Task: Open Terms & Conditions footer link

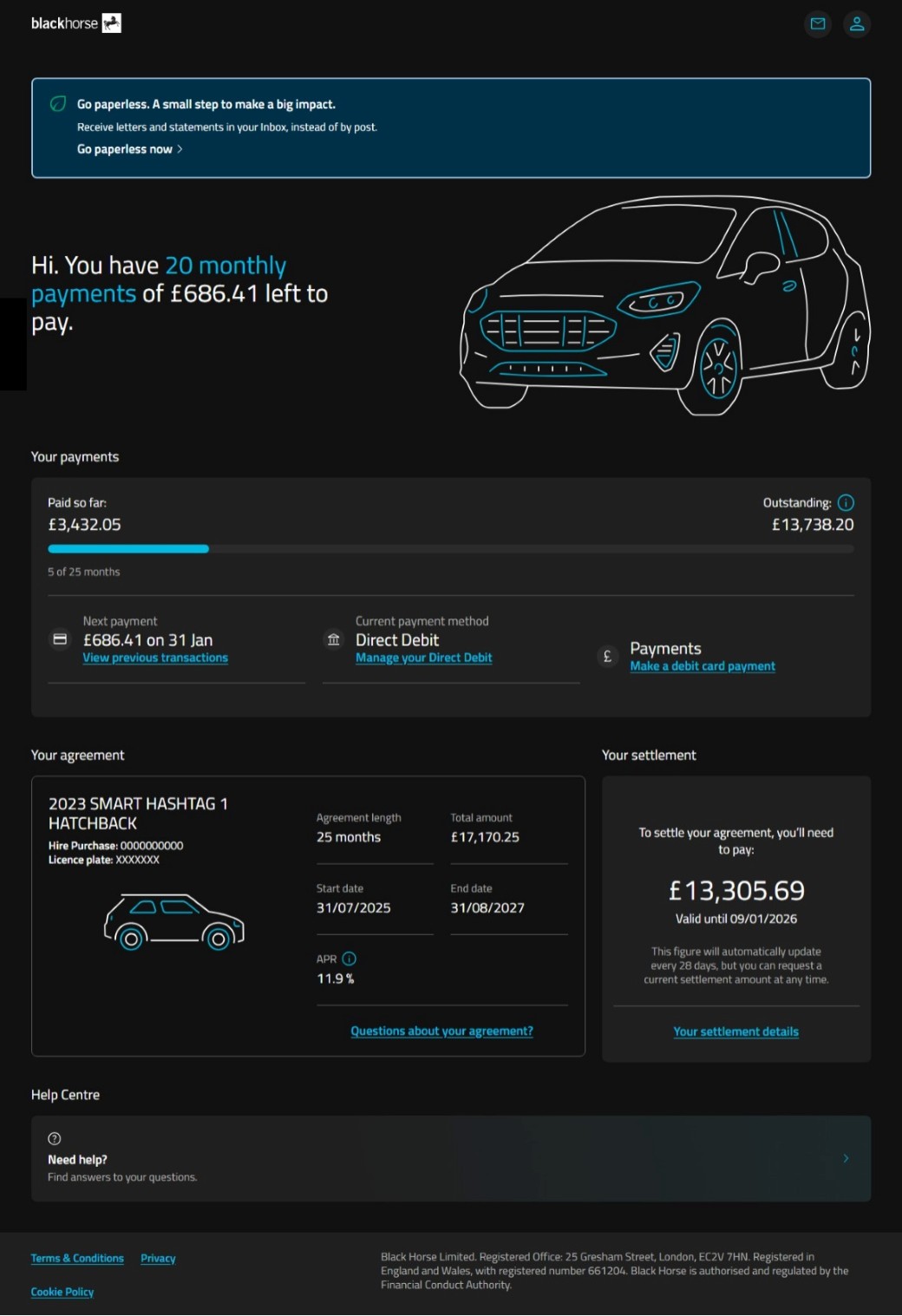Action: 77,1259
